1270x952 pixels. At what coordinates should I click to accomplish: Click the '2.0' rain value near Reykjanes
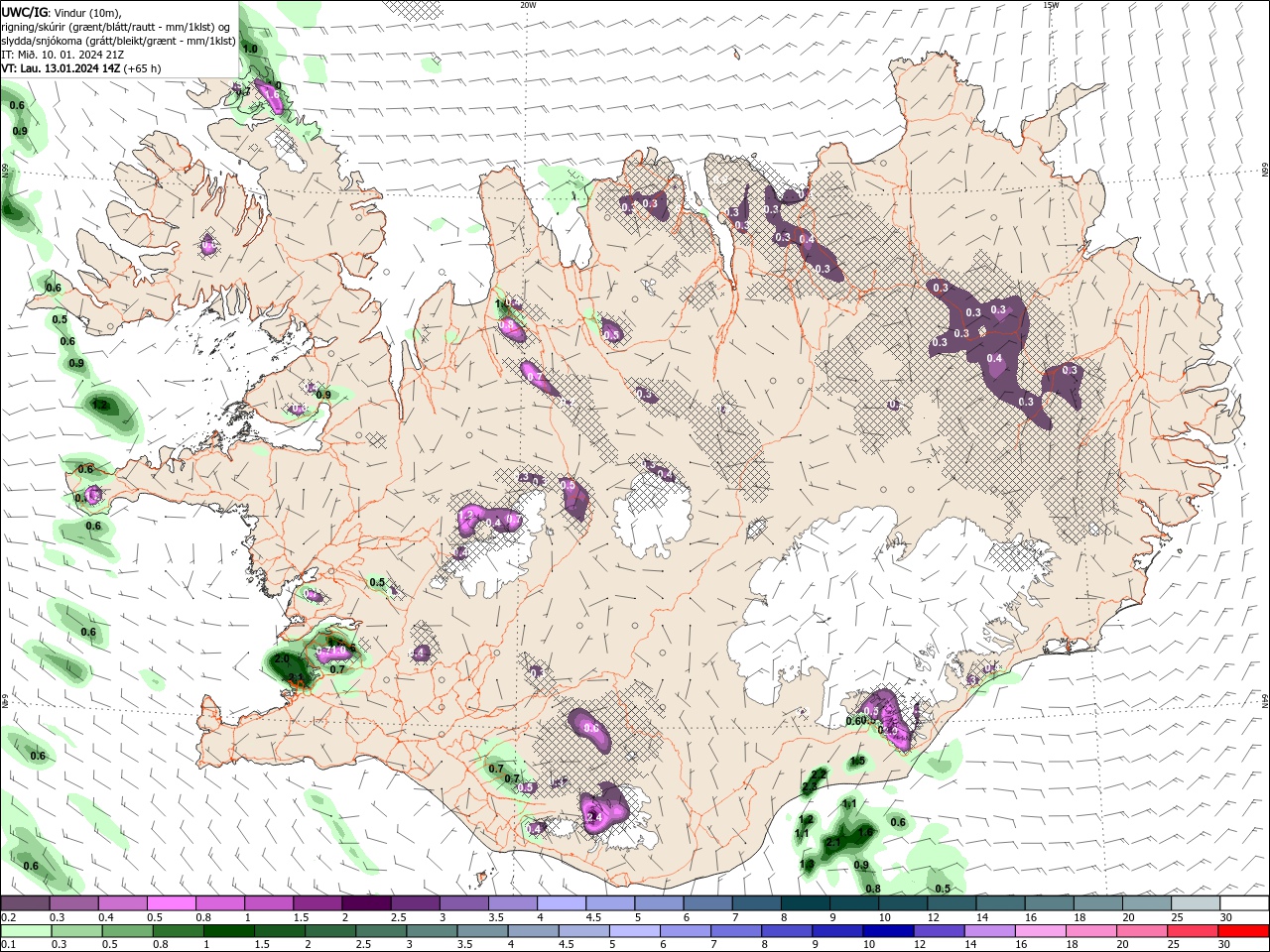[x=282, y=658]
